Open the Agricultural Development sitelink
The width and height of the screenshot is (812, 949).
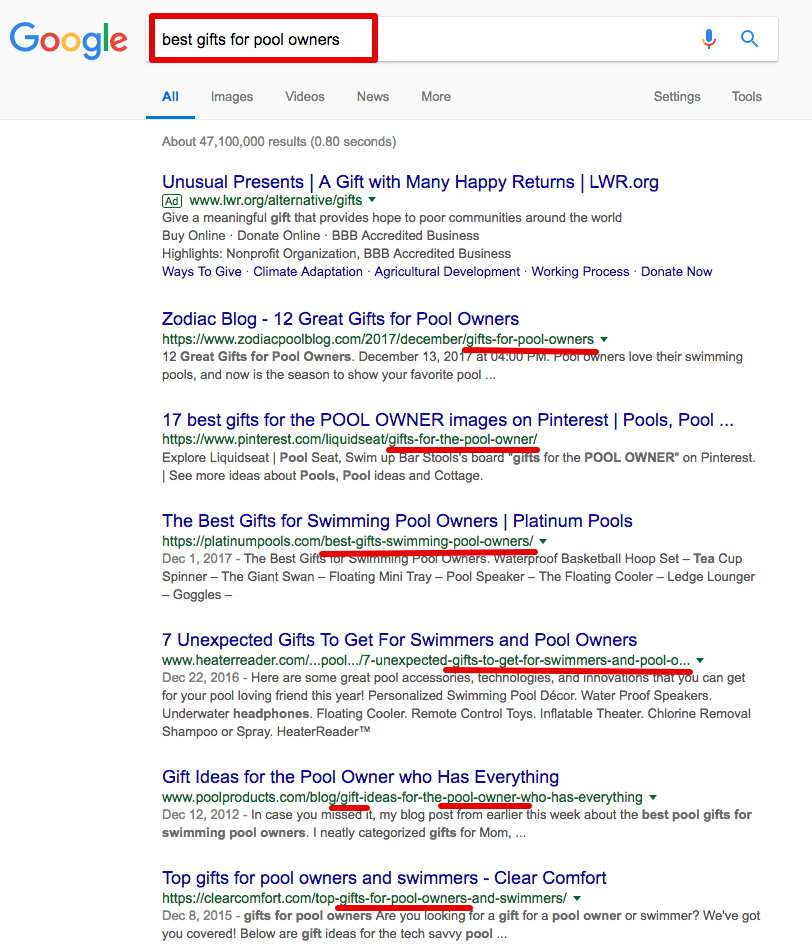click(x=447, y=272)
